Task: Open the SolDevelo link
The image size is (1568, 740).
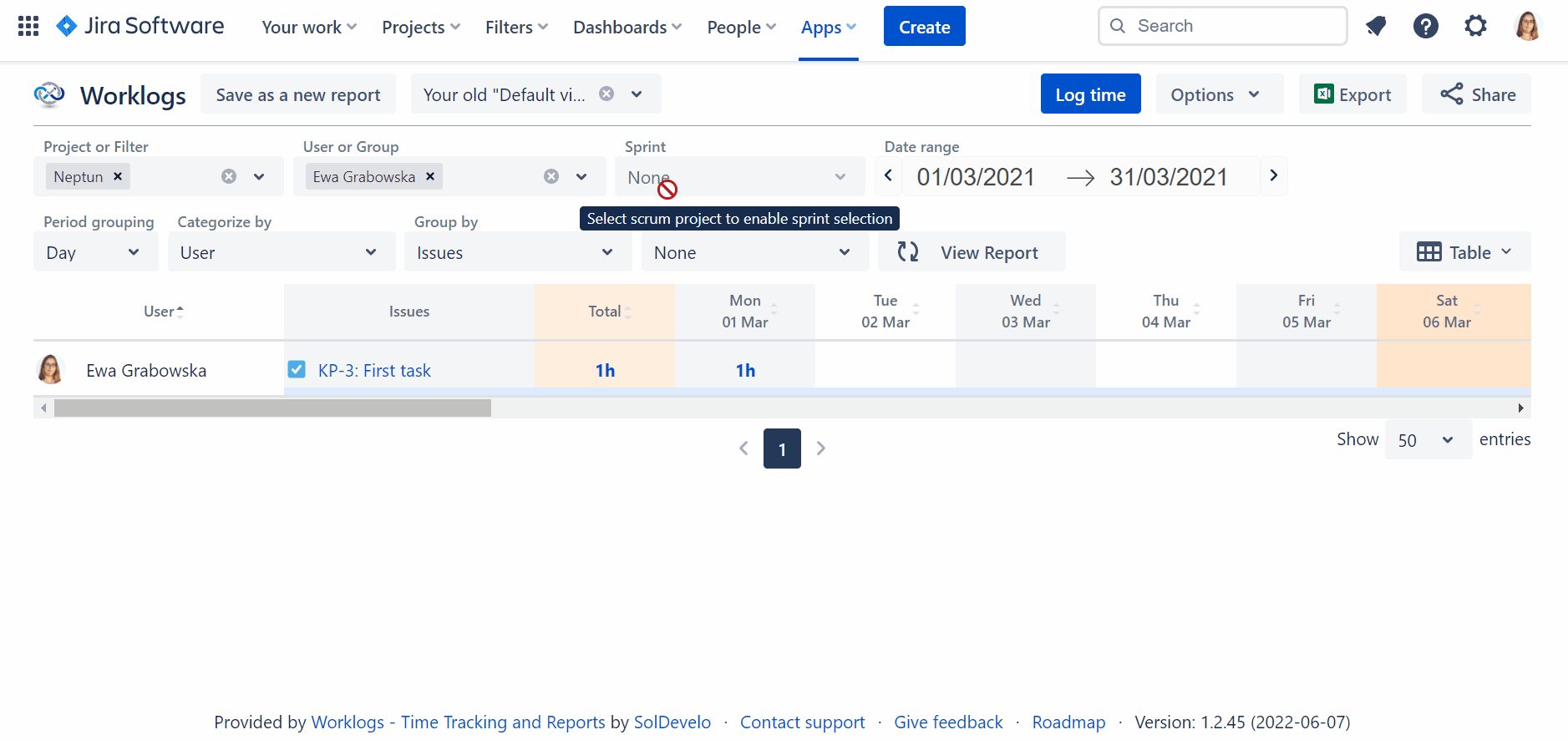Action: [x=672, y=722]
